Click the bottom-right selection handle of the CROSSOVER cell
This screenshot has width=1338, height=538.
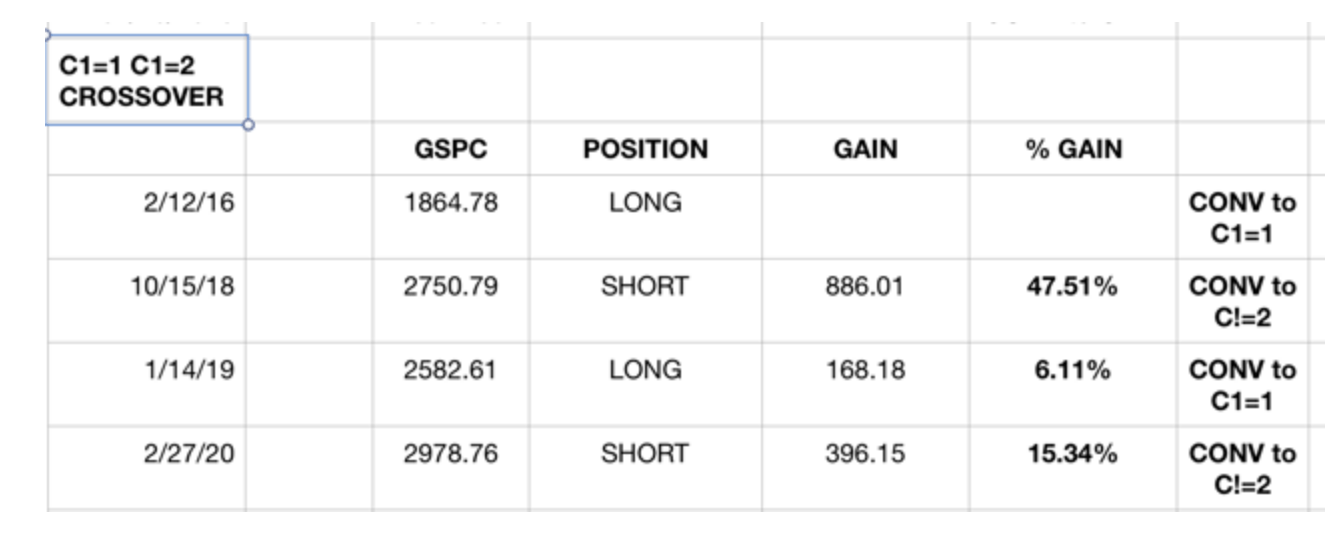tap(248, 125)
